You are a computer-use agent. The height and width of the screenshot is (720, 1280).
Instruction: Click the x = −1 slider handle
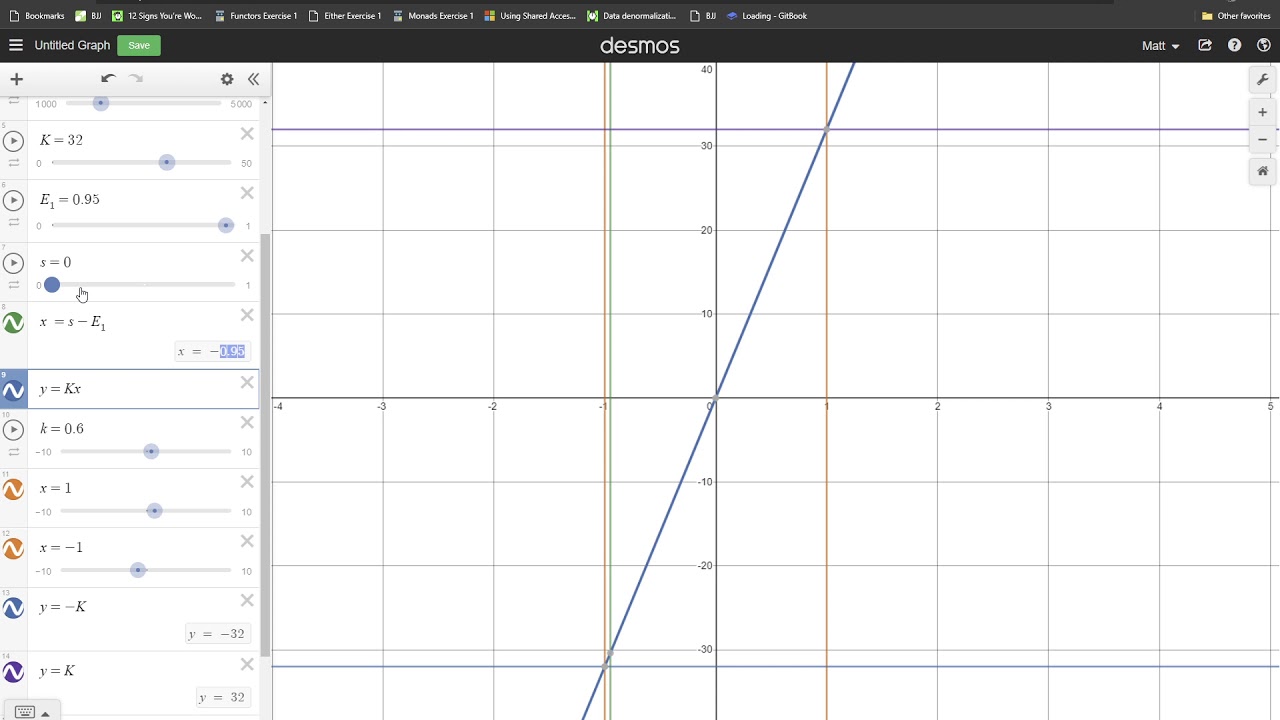point(138,569)
